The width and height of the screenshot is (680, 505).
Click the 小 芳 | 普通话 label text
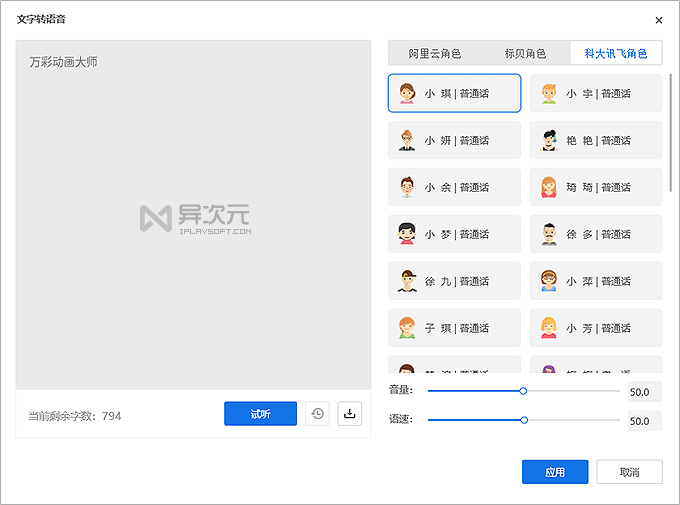598,328
